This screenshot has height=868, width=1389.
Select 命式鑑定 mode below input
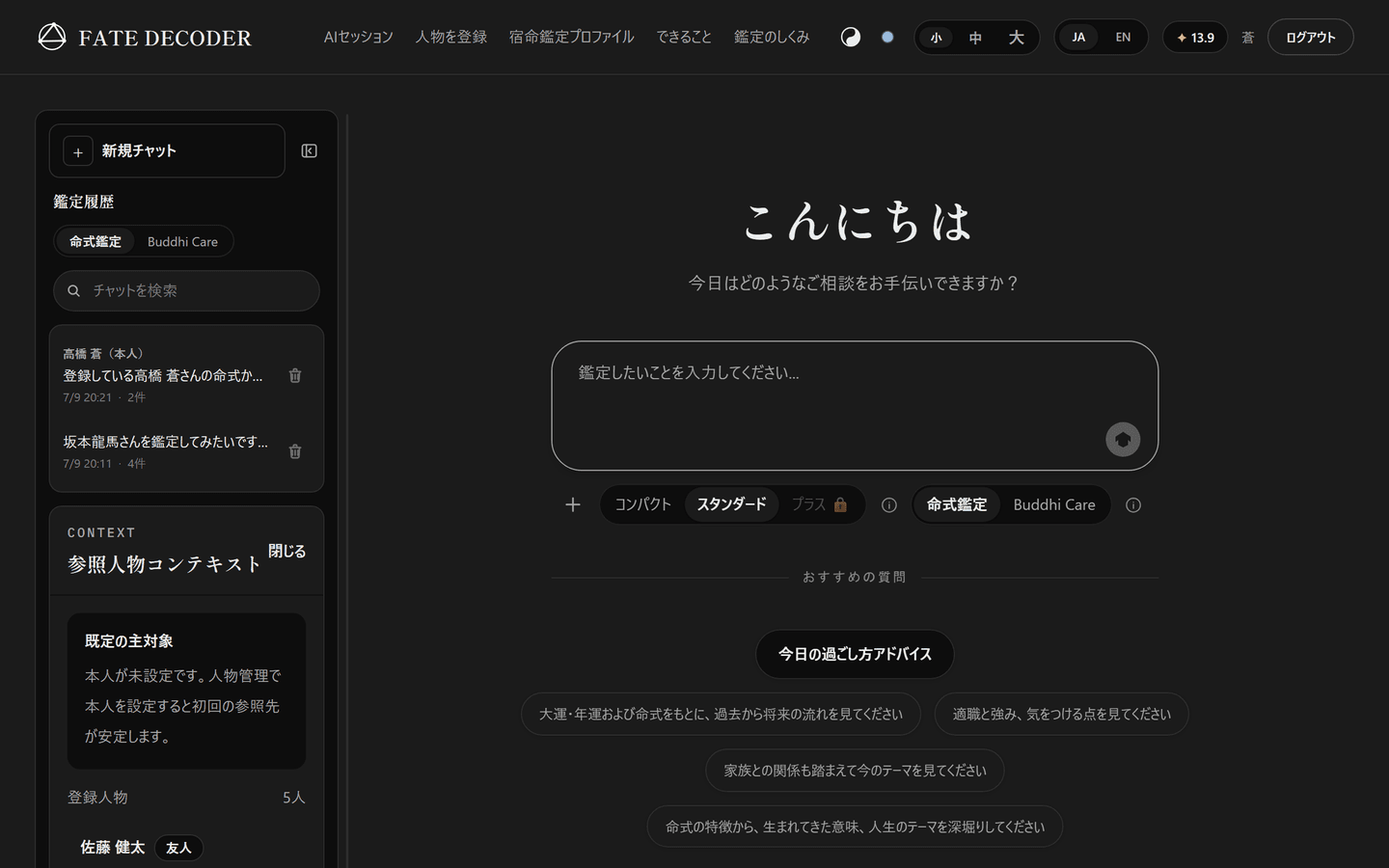(957, 504)
